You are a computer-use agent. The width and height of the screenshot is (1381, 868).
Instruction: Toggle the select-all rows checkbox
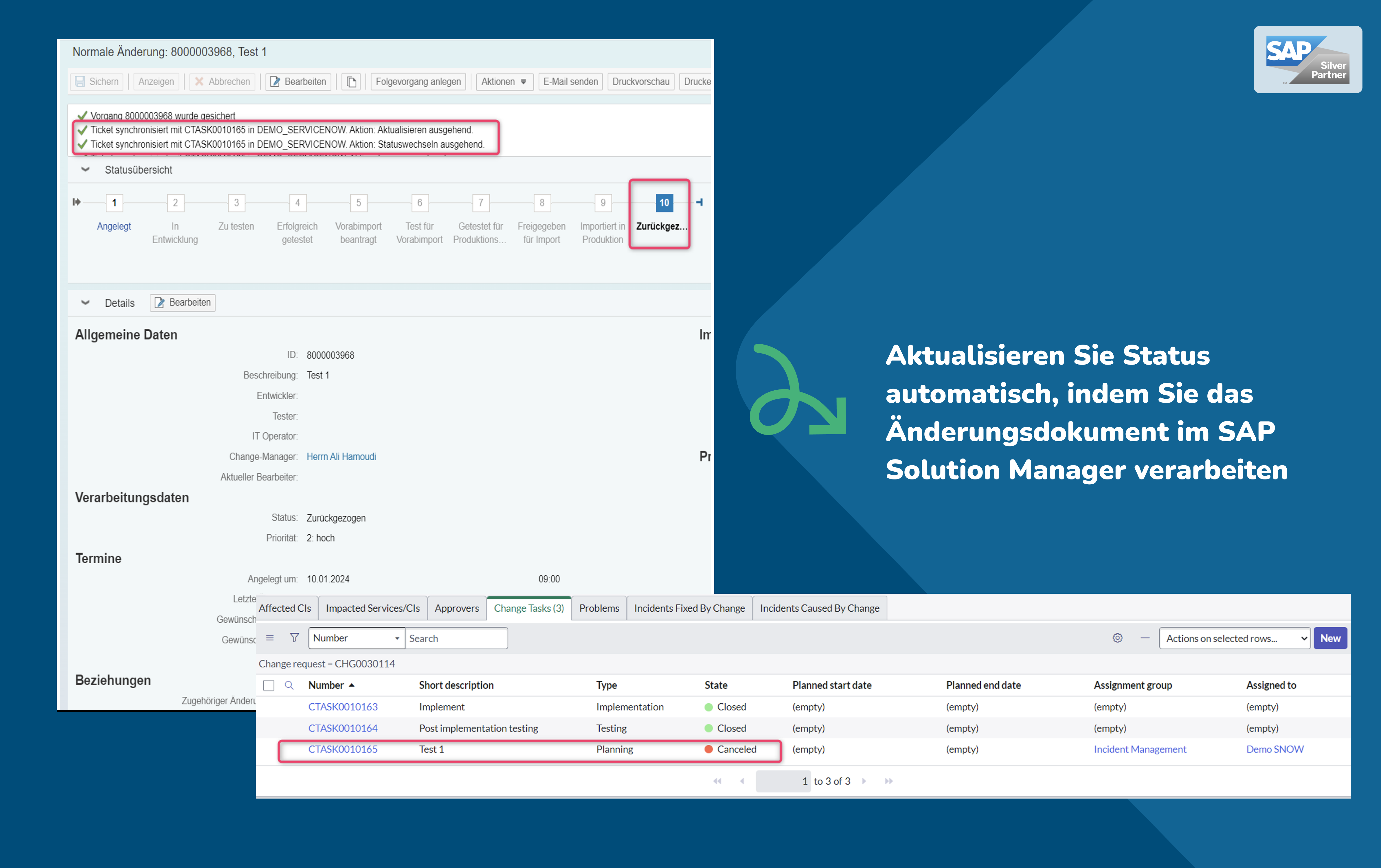(x=268, y=685)
